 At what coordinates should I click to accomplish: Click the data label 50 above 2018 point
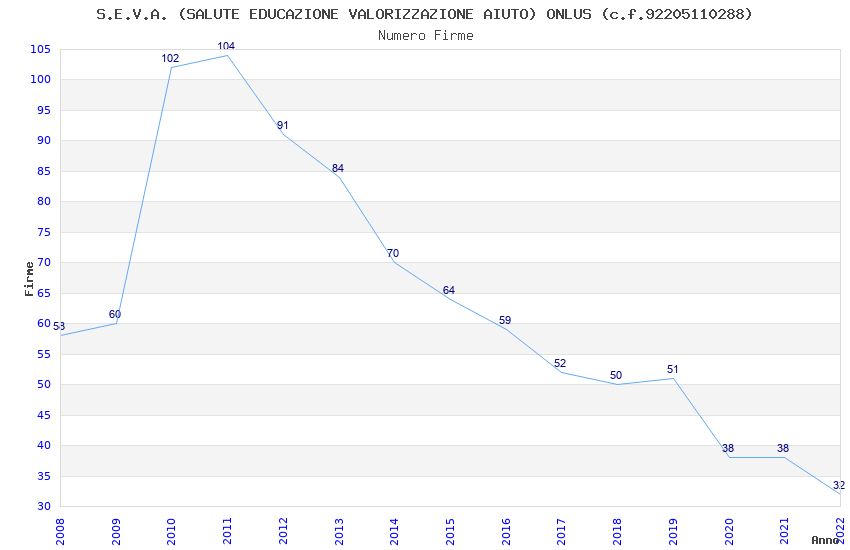(x=616, y=375)
